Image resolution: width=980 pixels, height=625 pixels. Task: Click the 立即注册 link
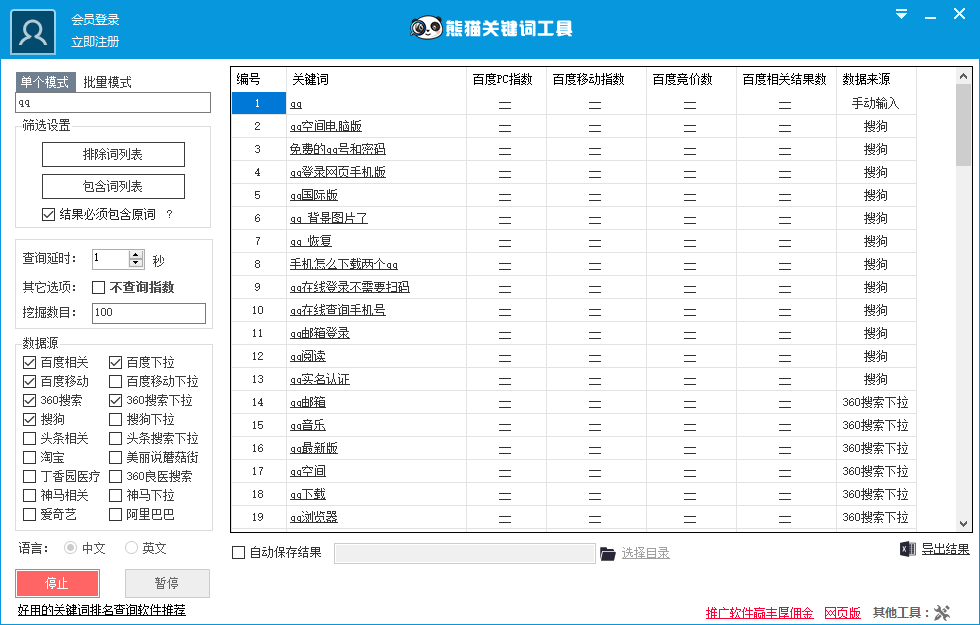click(x=95, y=42)
